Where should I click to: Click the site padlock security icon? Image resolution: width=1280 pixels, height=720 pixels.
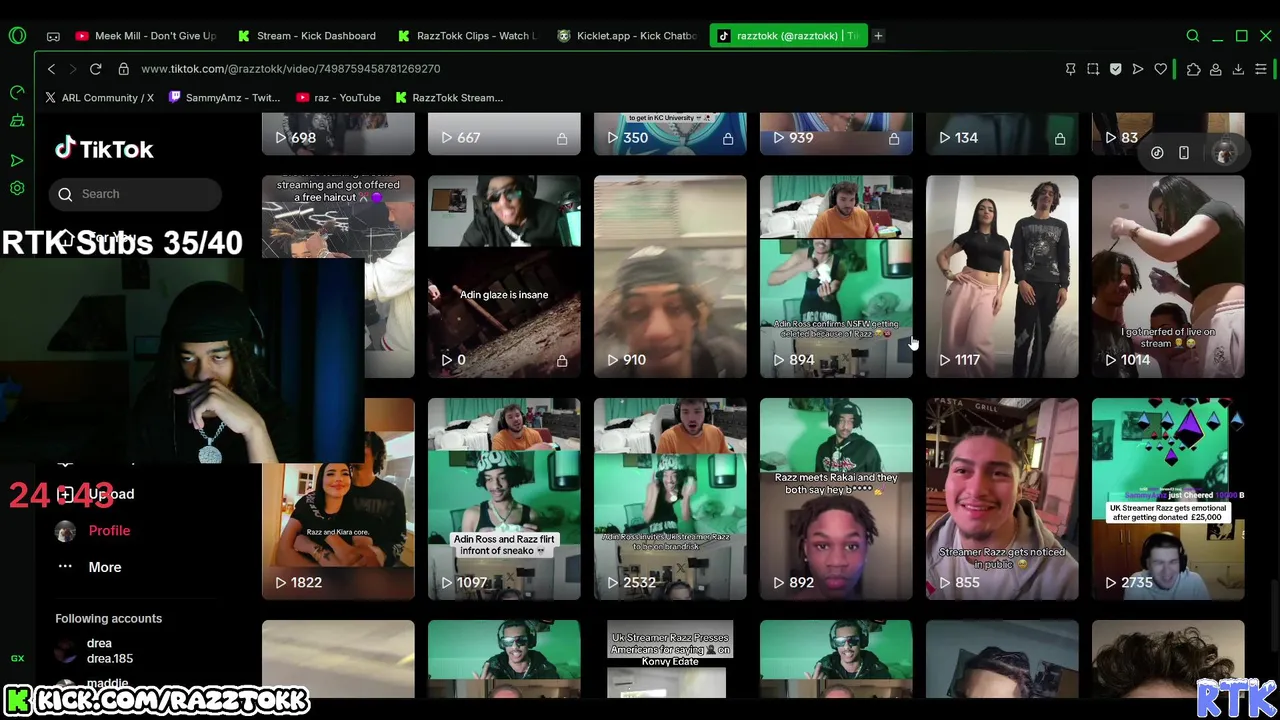123,69
